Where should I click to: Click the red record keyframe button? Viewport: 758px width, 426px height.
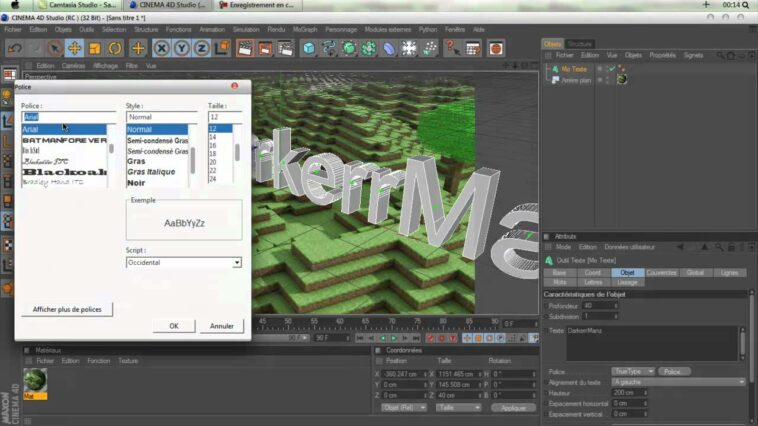click(x=430, y=338)
